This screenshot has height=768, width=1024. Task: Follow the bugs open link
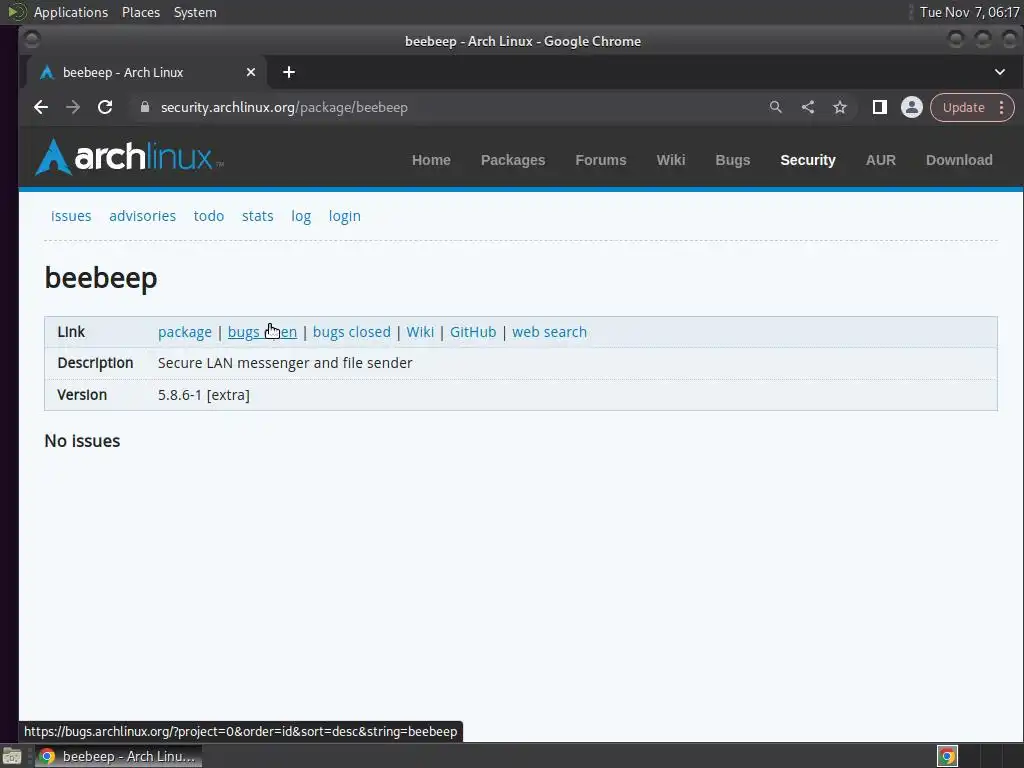point(262,332)
